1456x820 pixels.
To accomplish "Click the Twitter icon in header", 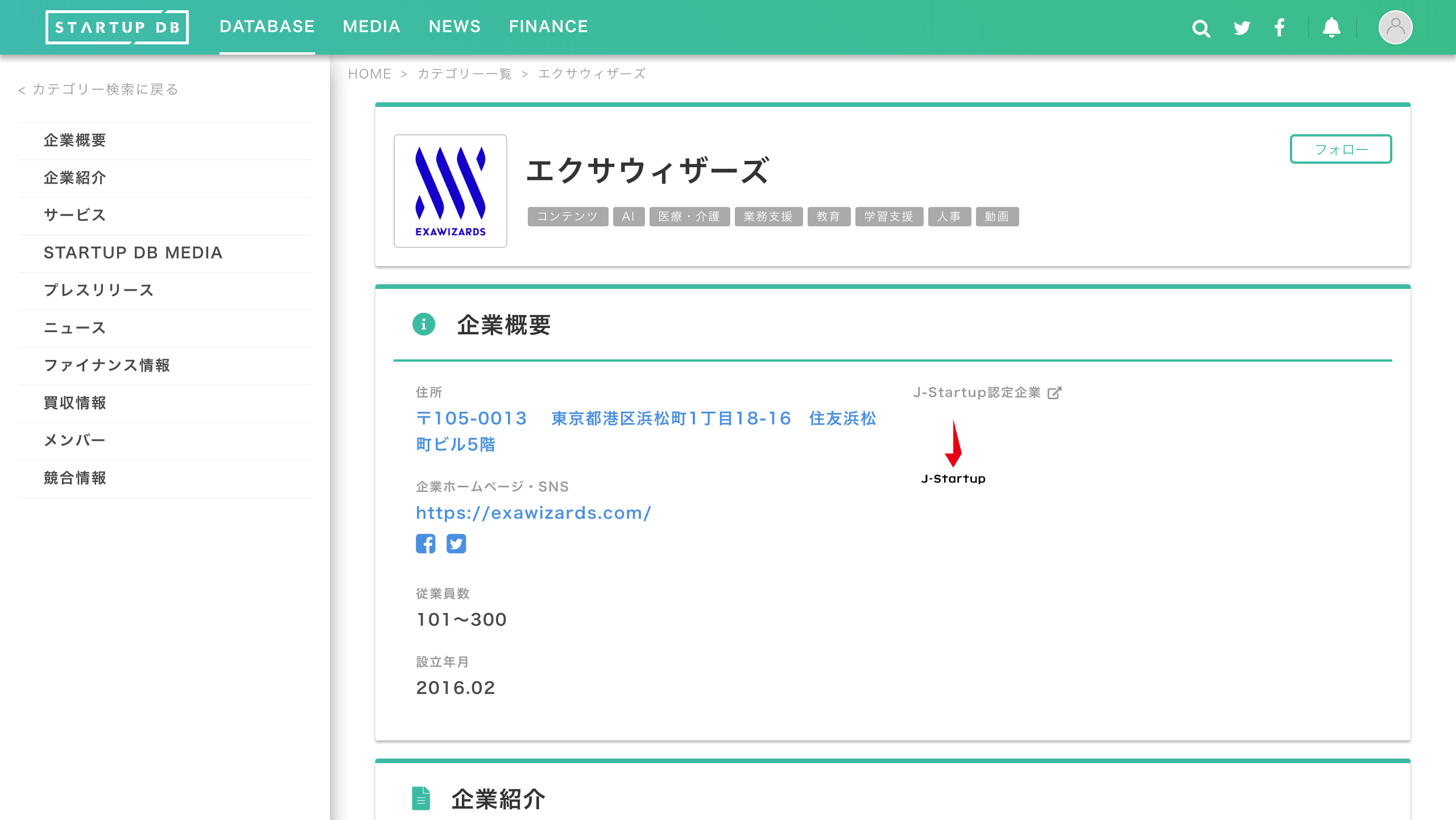I will 1242,28.
